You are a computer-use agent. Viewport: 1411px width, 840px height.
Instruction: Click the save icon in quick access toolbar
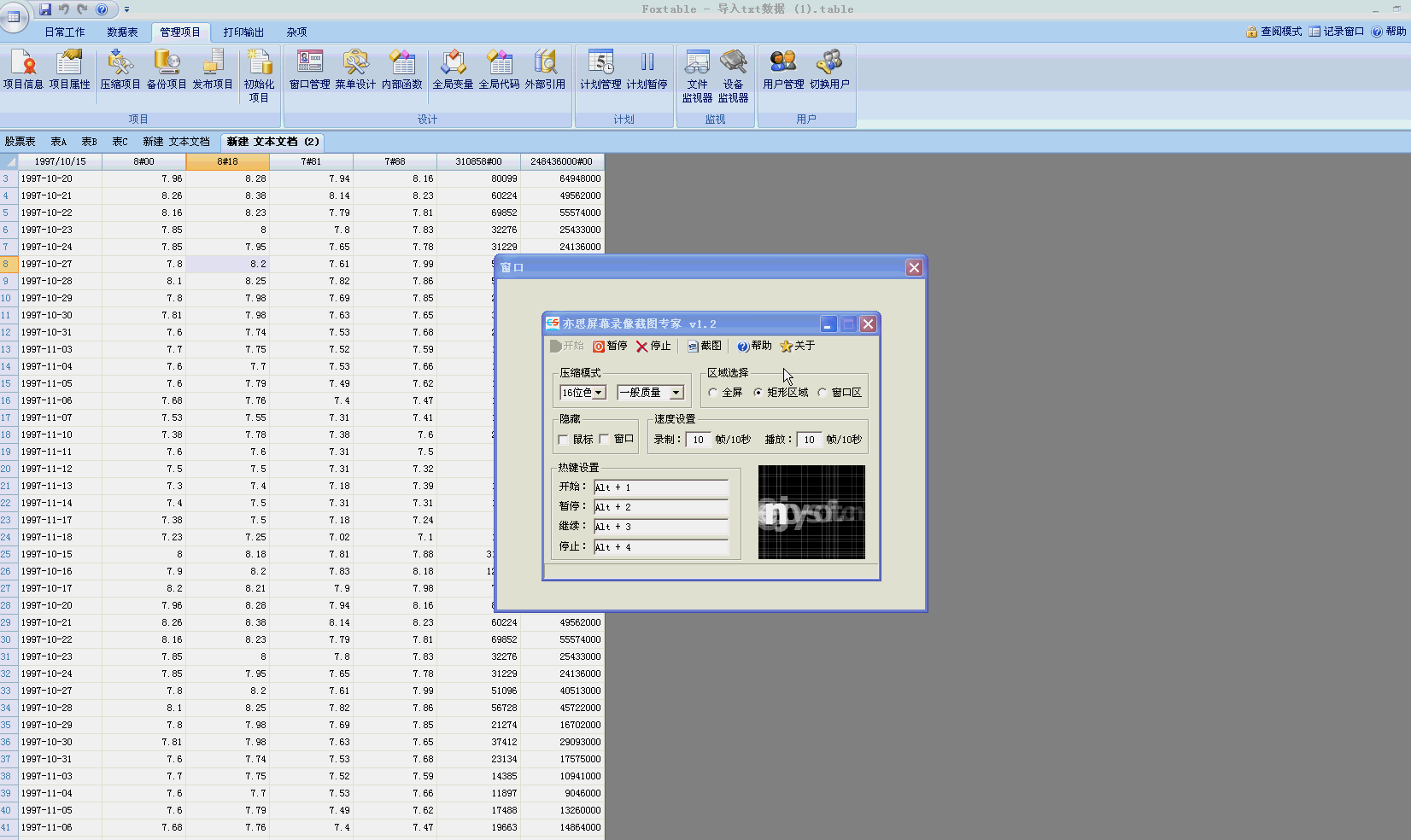pyautogui.click(x=45, y=9)
